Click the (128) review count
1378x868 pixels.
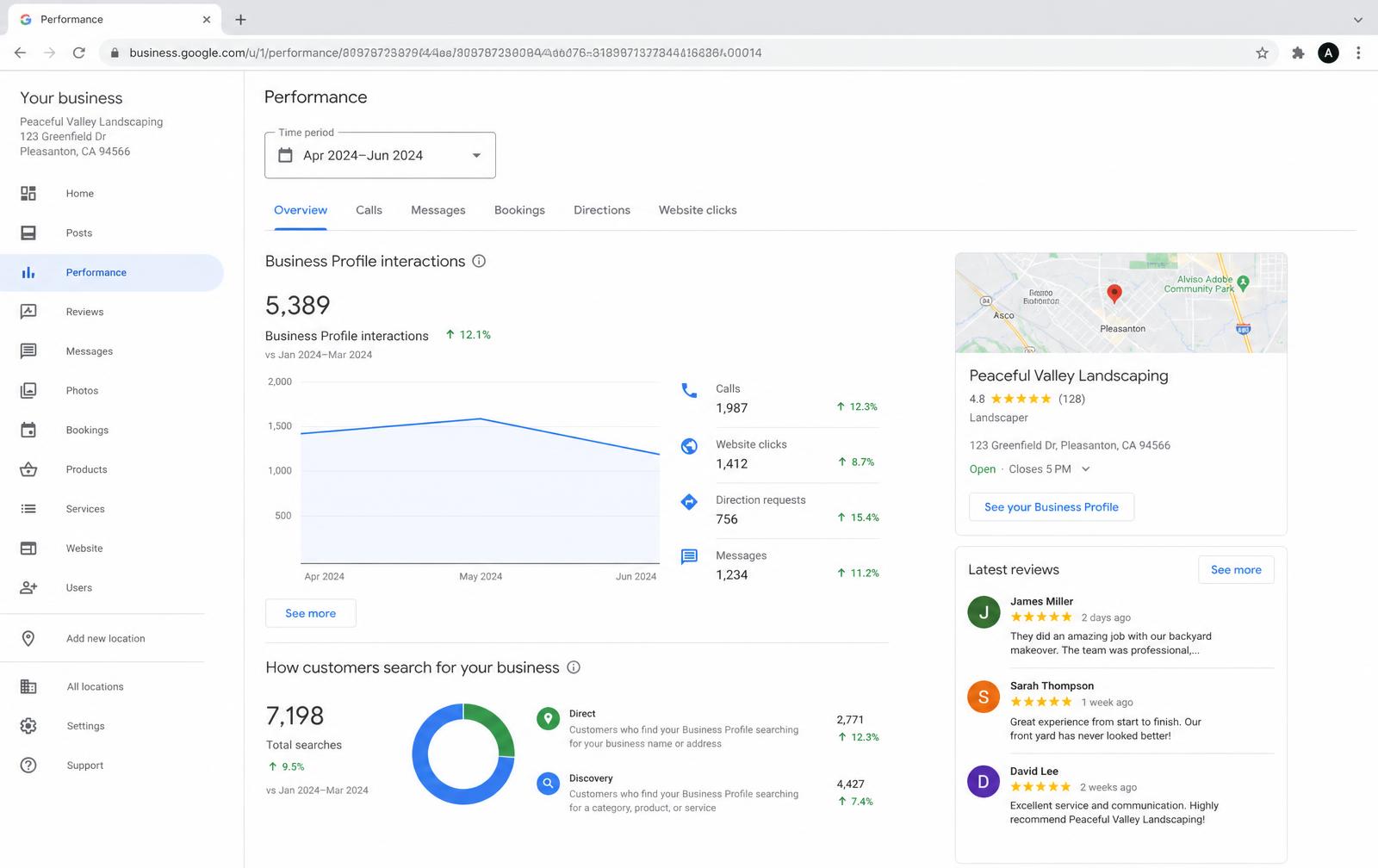tap(1071, 399)
